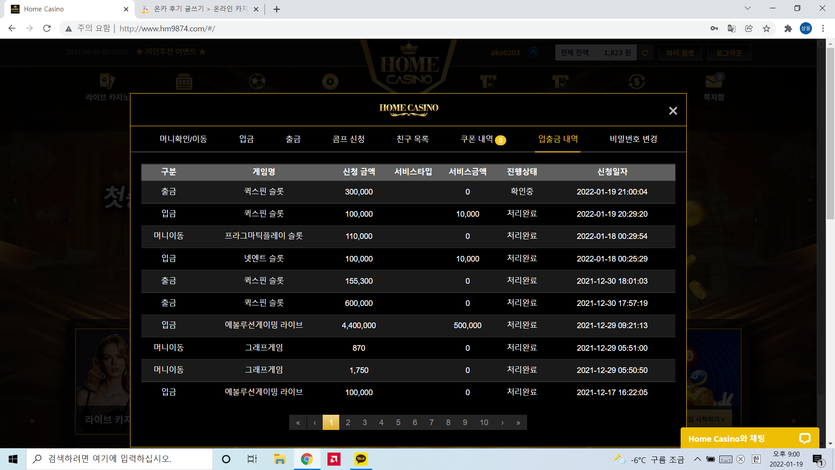The width and height of the screenshot is (835, 470).
Task: Open the tab search dropdown arrow
Action: click(x=748, y=9)
